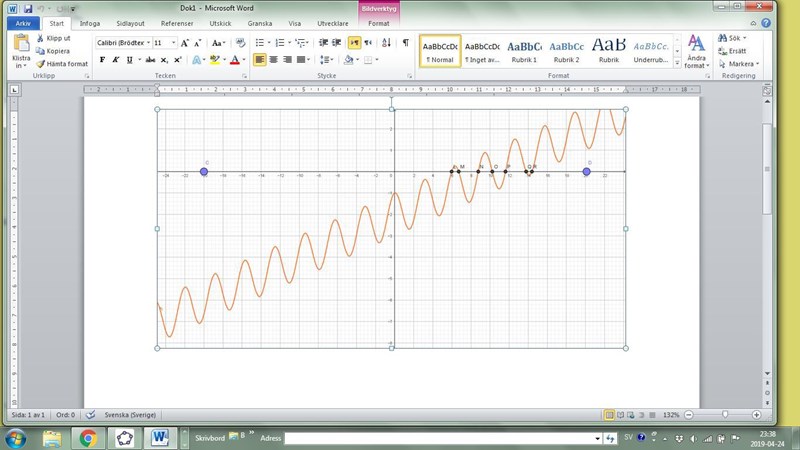This screenshot has height=450, width=800.
Task: Click the zoom slider in status bar
Action: click(x=725, y=414)
